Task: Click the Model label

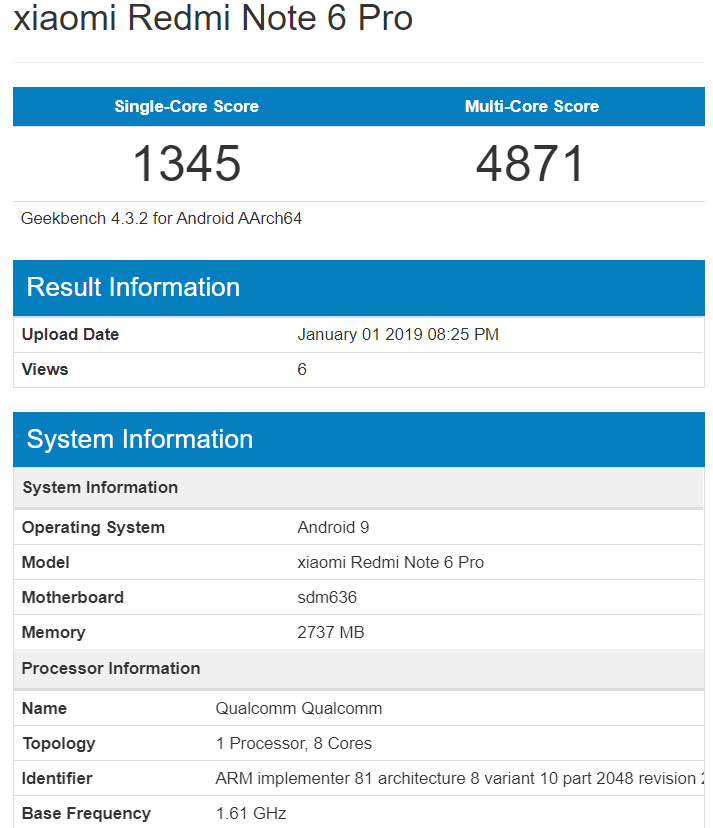Action: coord(45,562)
